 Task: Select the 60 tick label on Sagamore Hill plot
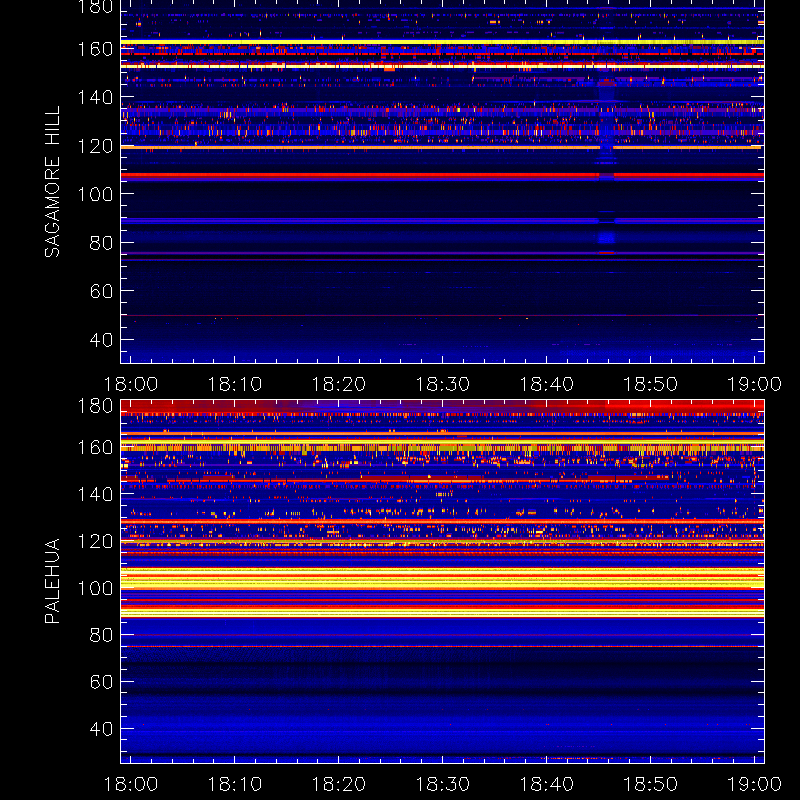[101, 291]
